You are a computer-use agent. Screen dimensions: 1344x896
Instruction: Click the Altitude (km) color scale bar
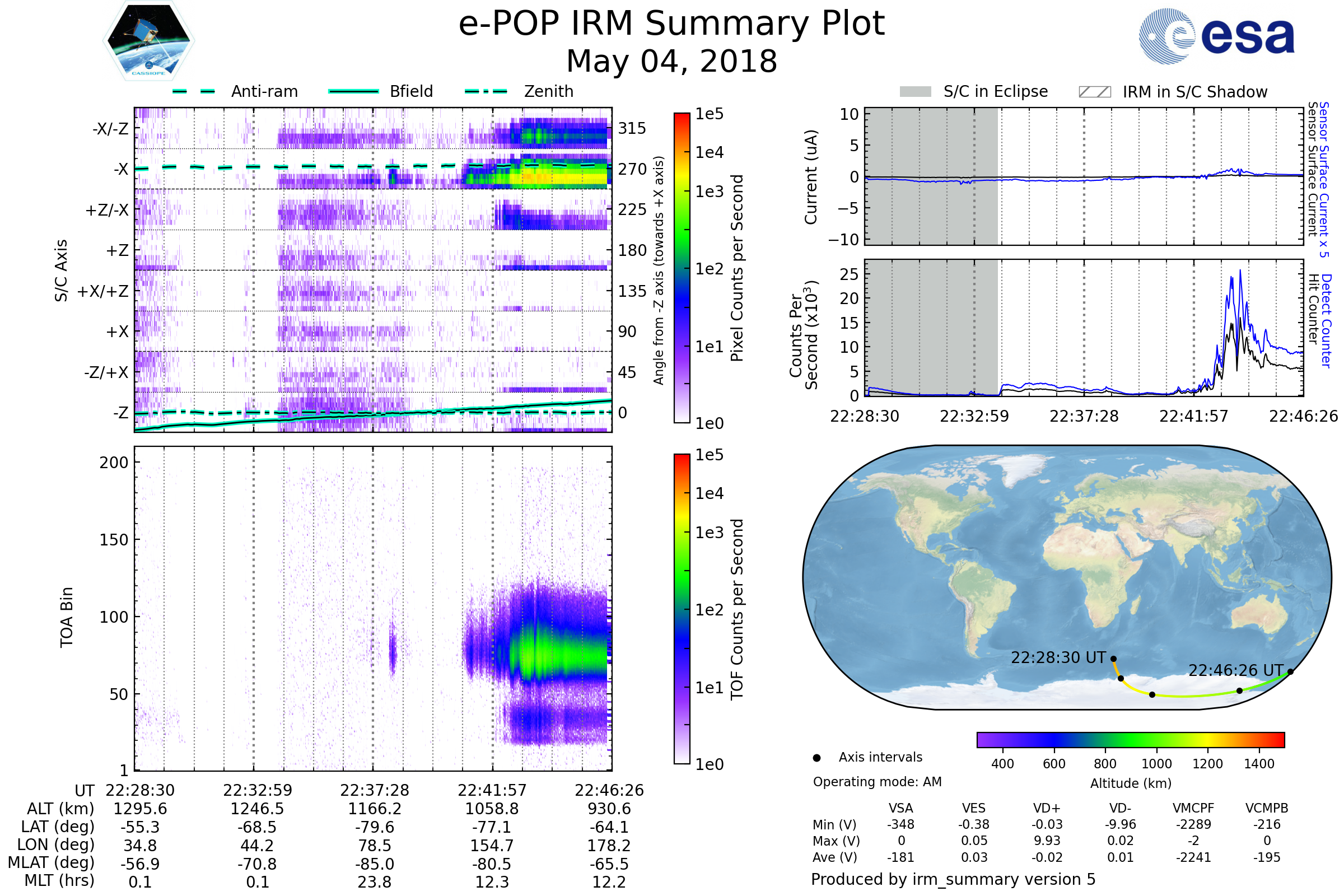pos(1130,739)
